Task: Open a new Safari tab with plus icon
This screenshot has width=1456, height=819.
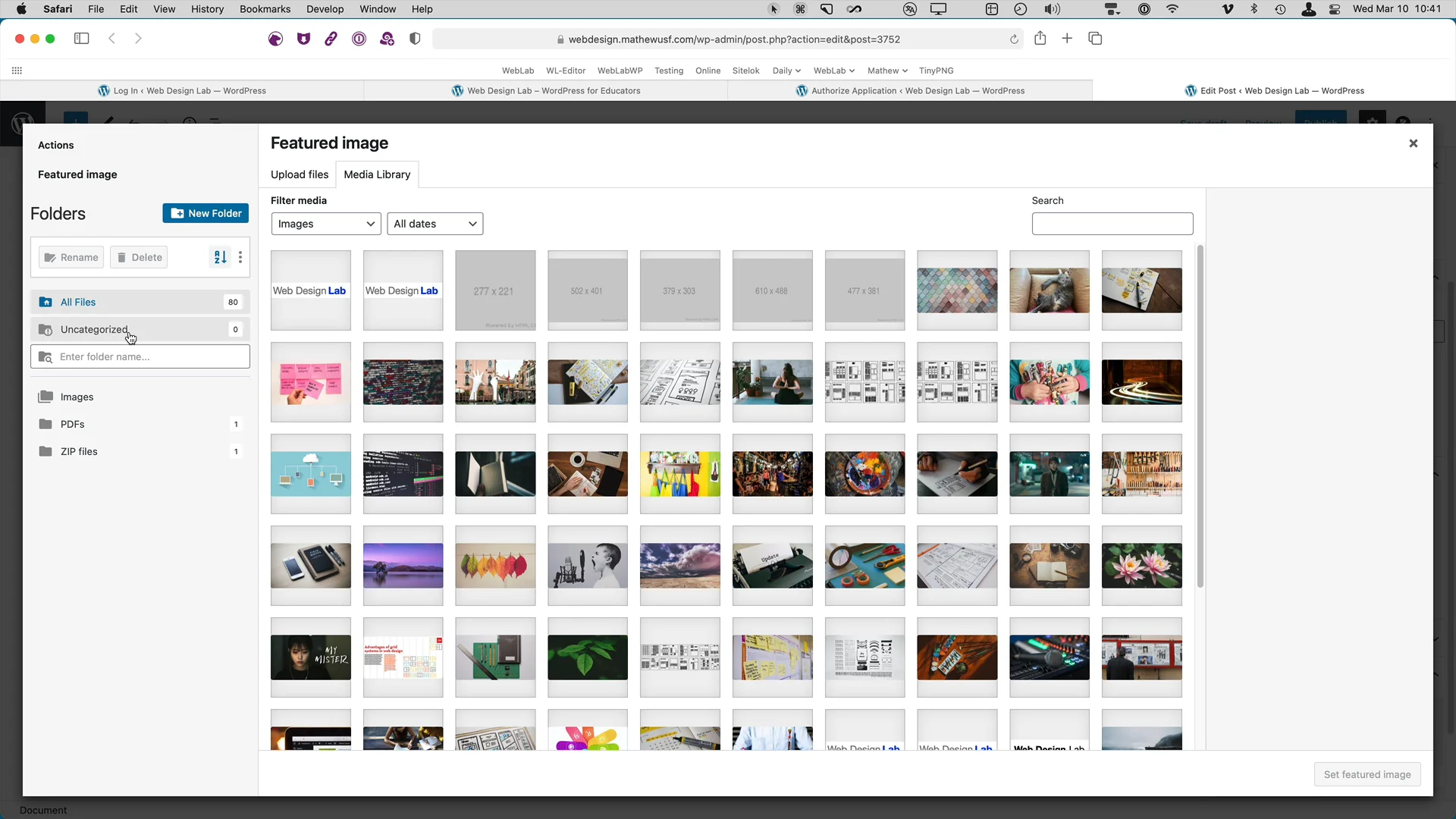Action: click(1067, 39)
